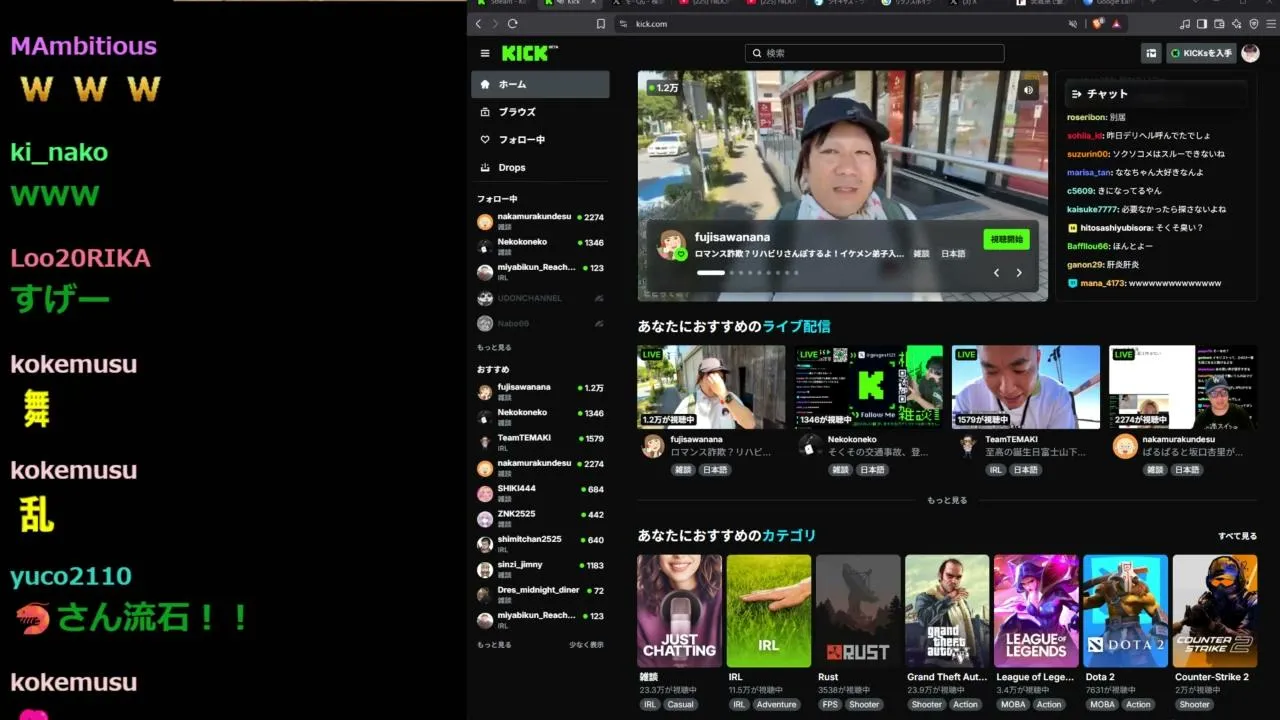Open Following in the sidebar

click(540, 140)
